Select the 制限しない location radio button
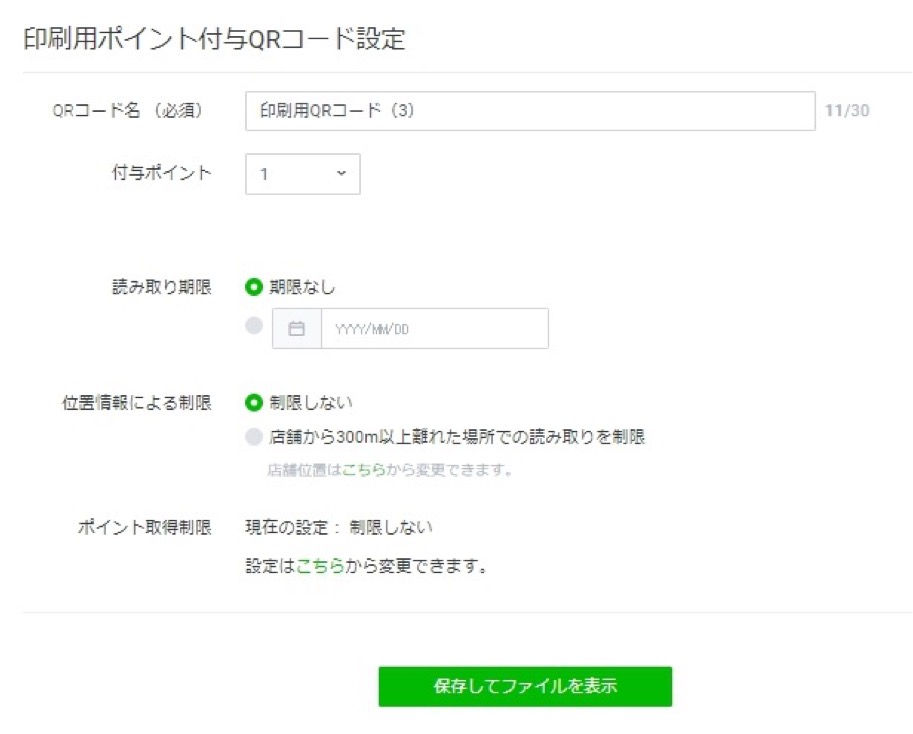Screen dimensions: 913x734 point(254,402)
